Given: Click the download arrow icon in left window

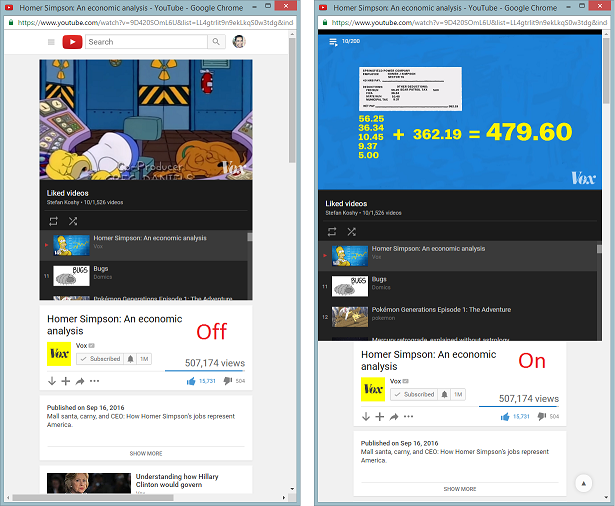Looking at the screenshot, I should (52, 381).
